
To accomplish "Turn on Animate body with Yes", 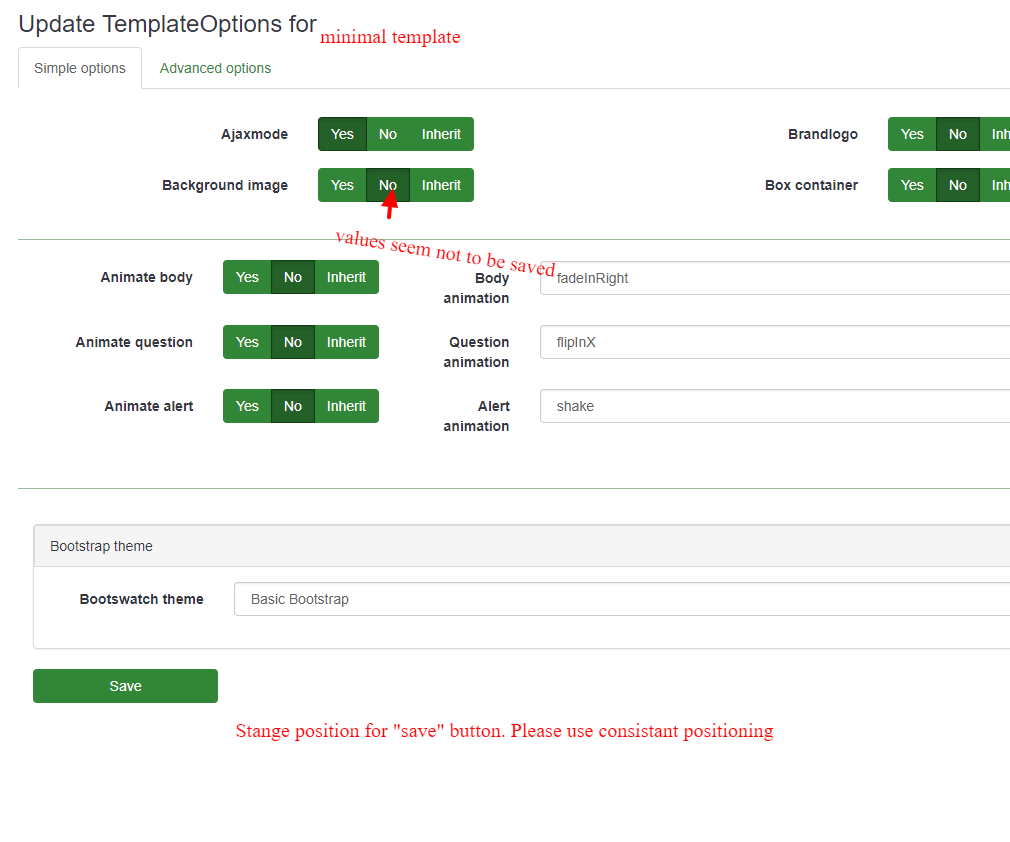I will click(247, 277).
